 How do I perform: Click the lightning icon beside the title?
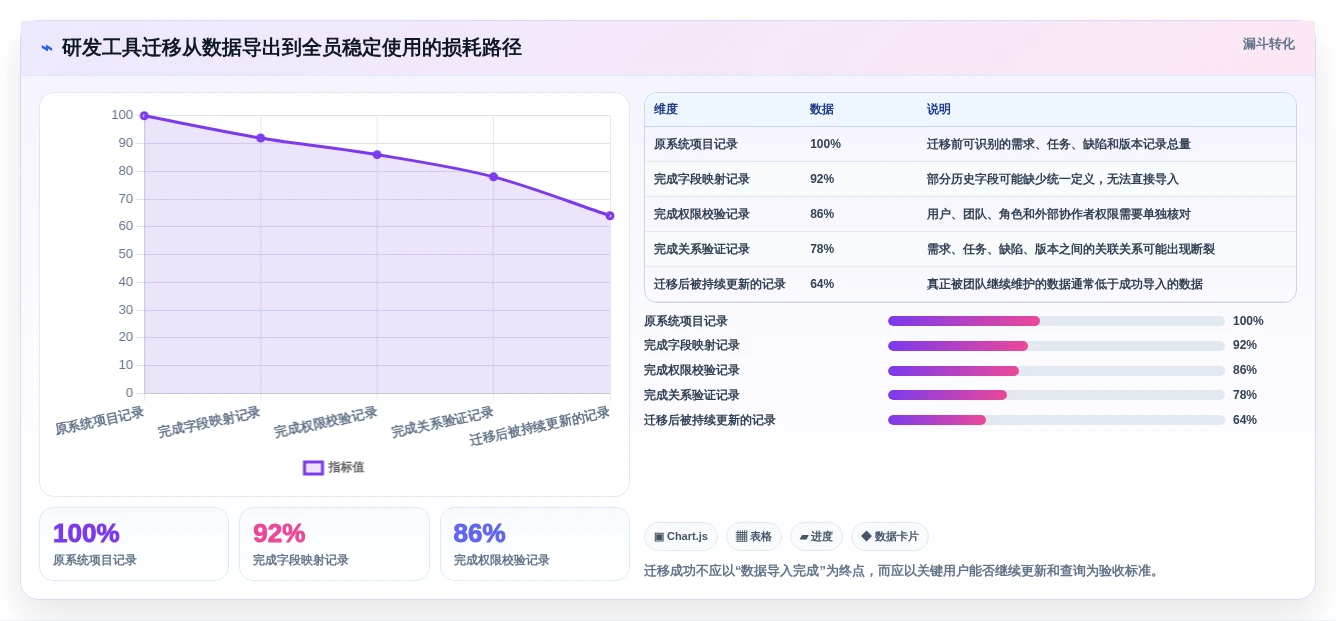pyautogui.click(x=47, y=48)
